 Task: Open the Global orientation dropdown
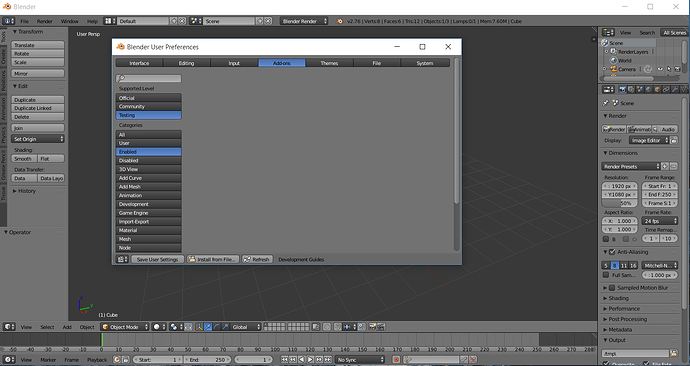point(246,327)
